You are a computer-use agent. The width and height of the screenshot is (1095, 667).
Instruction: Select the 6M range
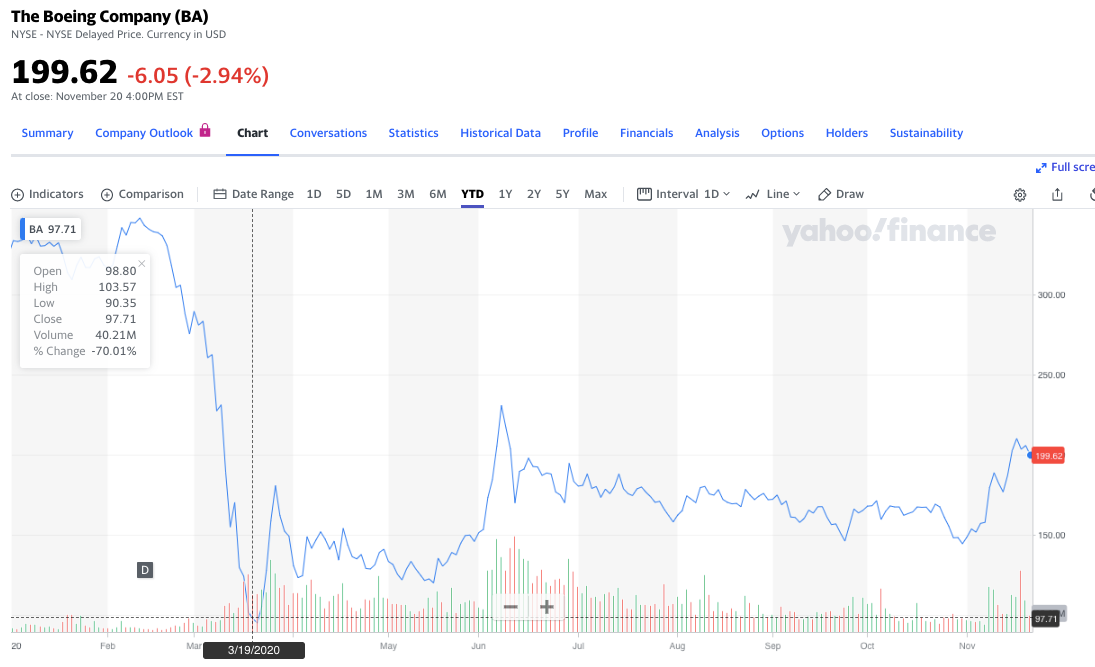click(438, 194)
